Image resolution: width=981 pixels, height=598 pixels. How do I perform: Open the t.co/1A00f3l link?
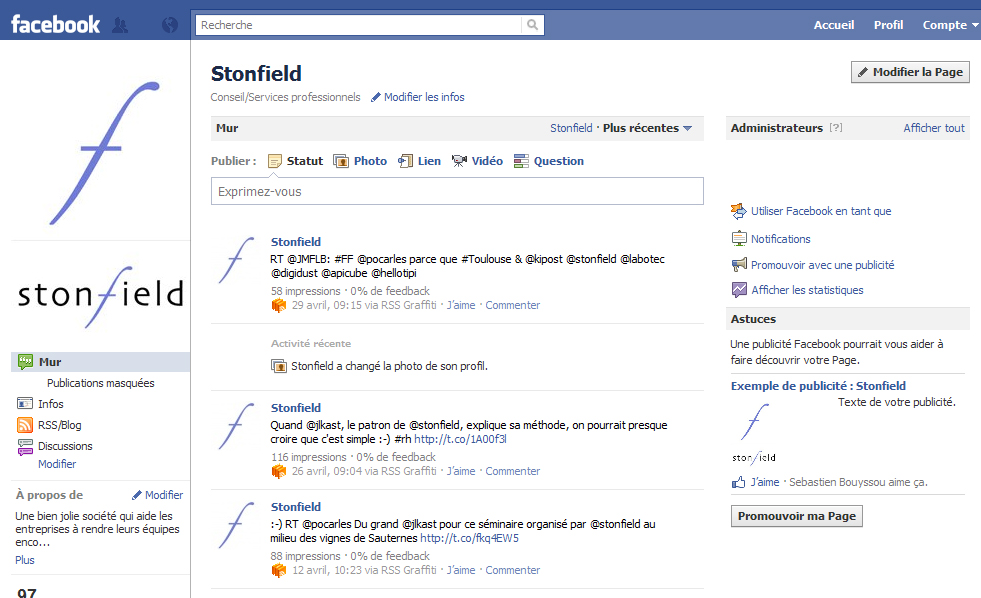click(x=460, y=439)
